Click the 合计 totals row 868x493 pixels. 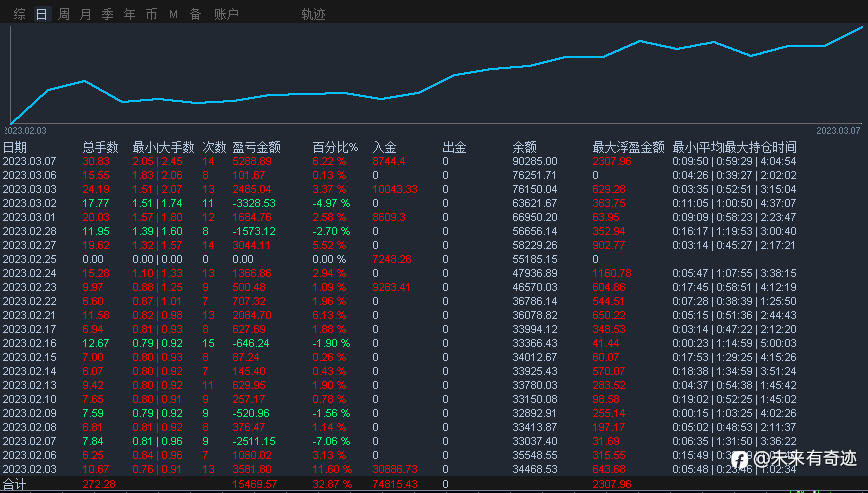15,484
